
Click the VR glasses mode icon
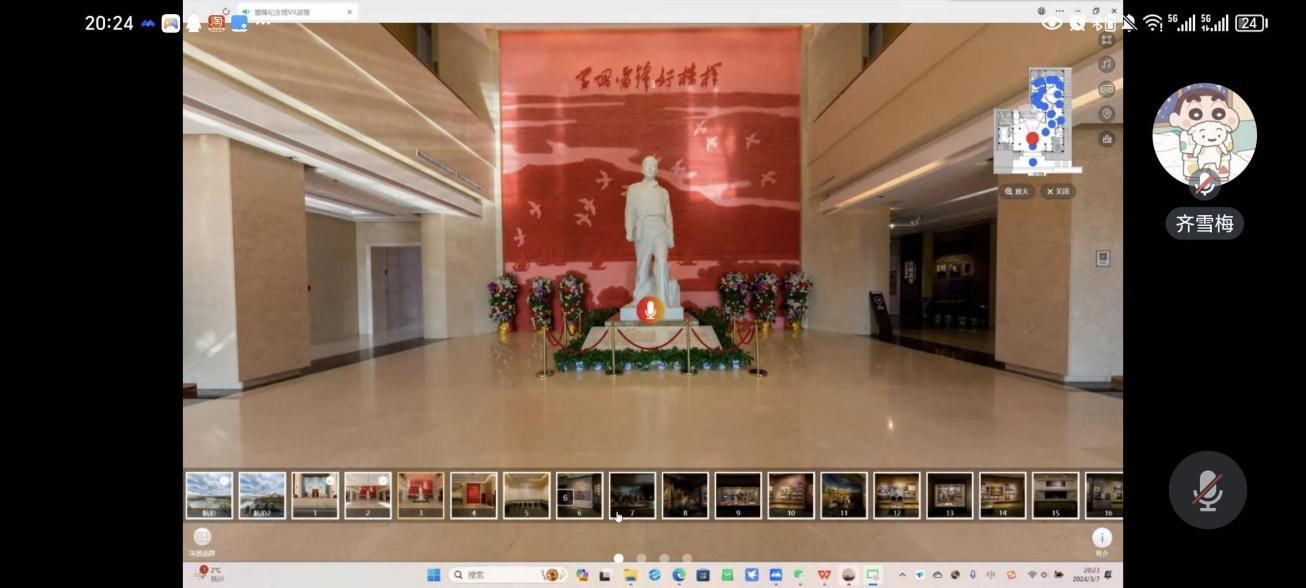(x=1106, y=89)
